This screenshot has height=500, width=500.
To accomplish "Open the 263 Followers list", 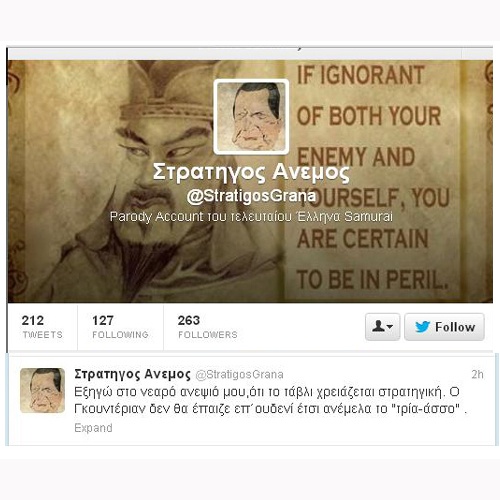I will tap(207, 327).
